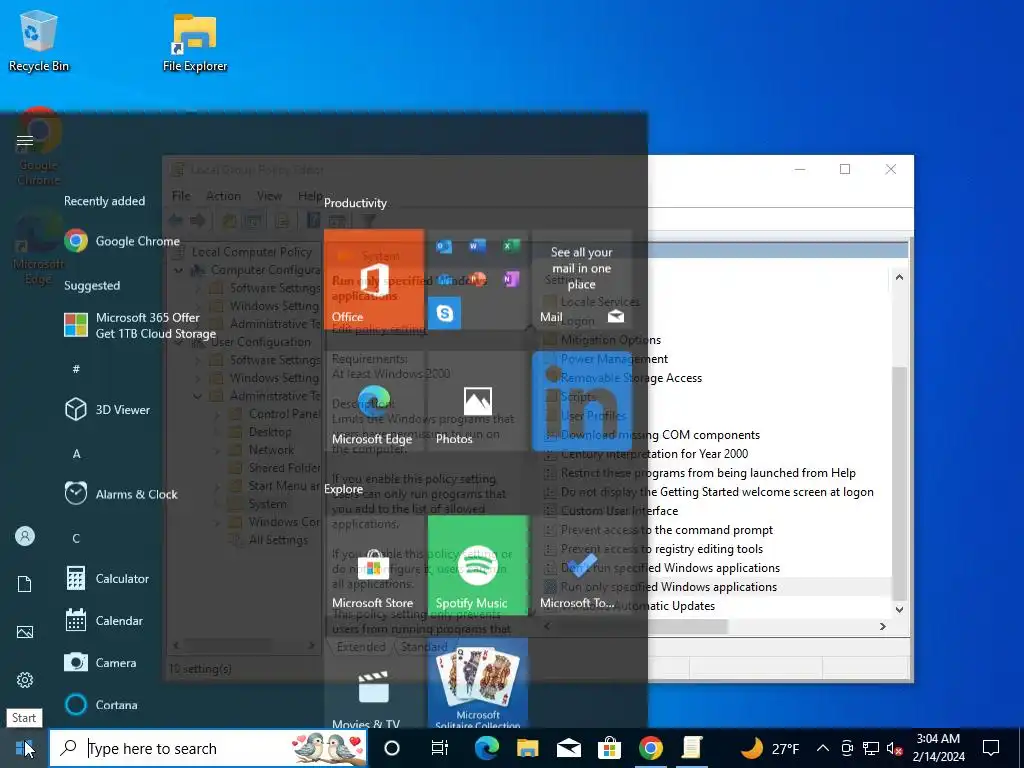Open user account icon in Start sidebar
This screenshot has height=768, width=1024.
tap(25, 536)
